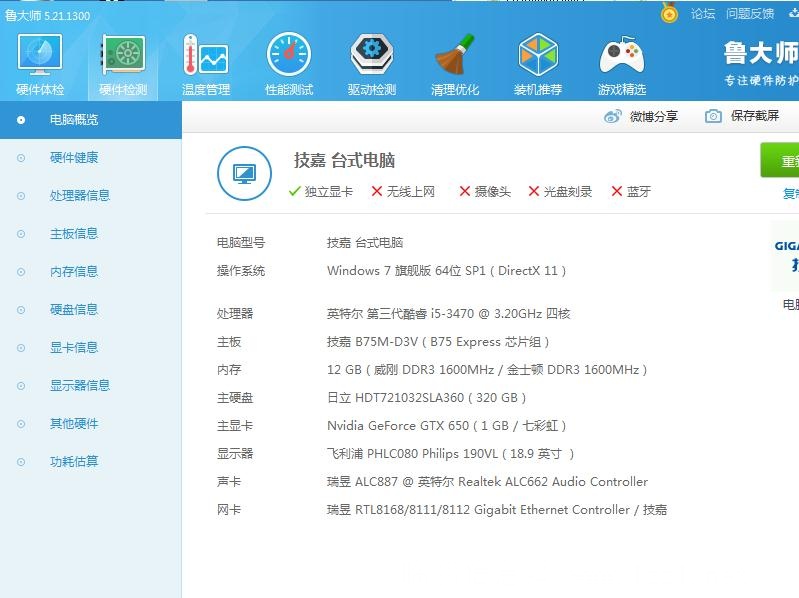Click 蓝牙 red X mark
This screenshot has width=799, height=598.
pos(617,192)
